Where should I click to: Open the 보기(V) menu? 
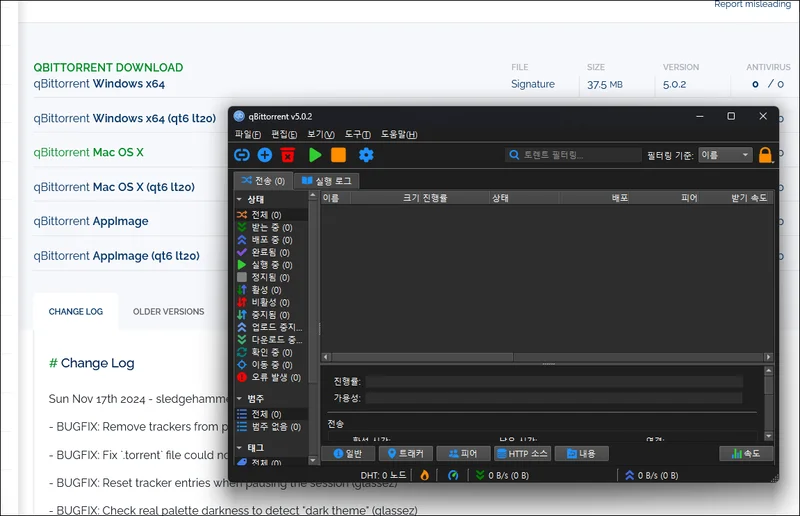[320, 134]
